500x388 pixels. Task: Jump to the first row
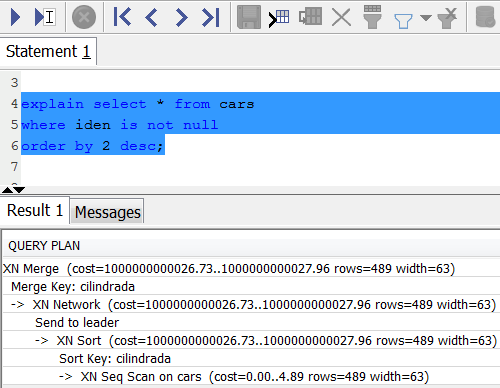click(x=122, y=17)
